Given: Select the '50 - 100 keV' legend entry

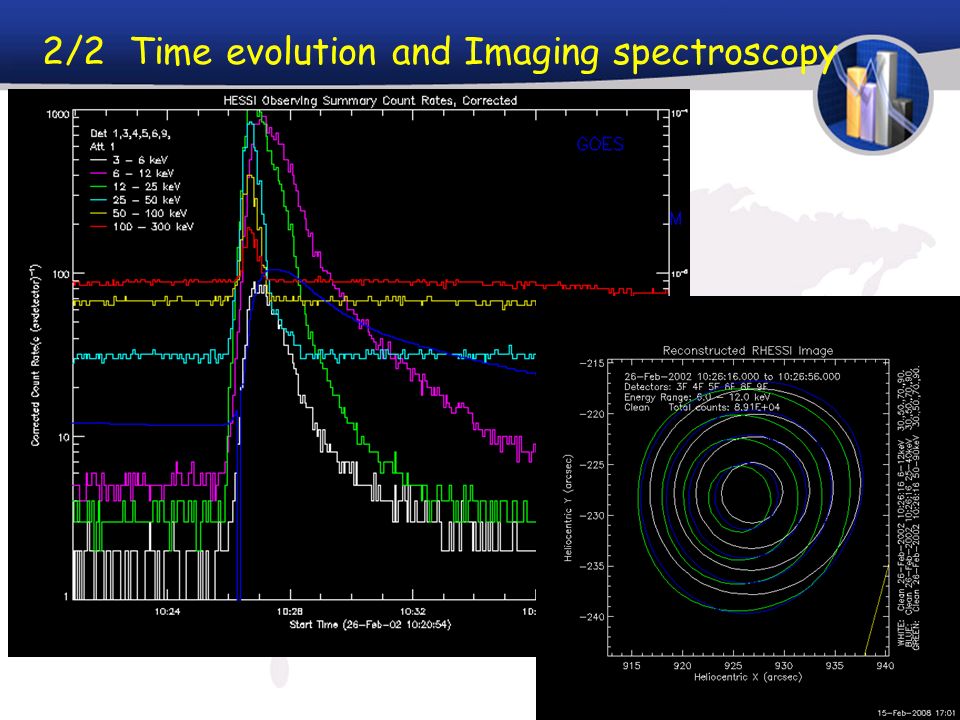Looking at the screenshot, I should pos(138,214).
